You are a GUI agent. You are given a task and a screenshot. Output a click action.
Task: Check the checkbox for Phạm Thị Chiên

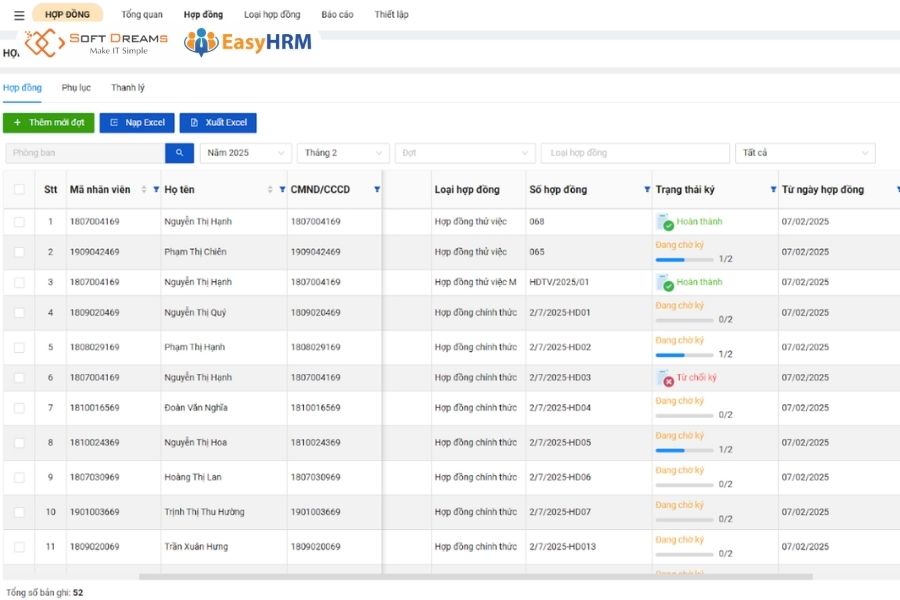click(x=19, y=252)
